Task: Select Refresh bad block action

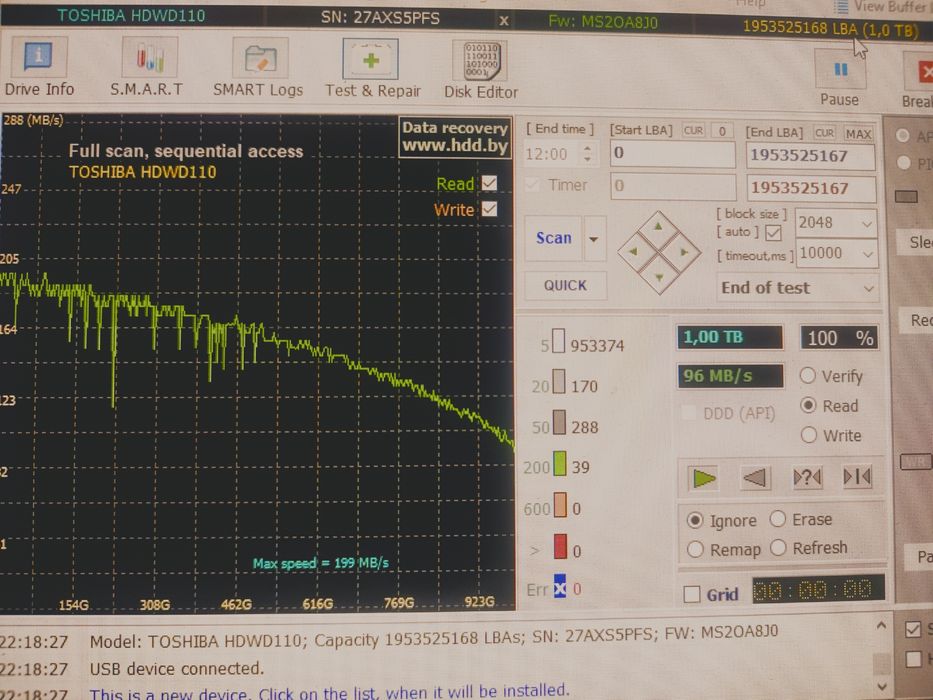Action: click(778, 547)
